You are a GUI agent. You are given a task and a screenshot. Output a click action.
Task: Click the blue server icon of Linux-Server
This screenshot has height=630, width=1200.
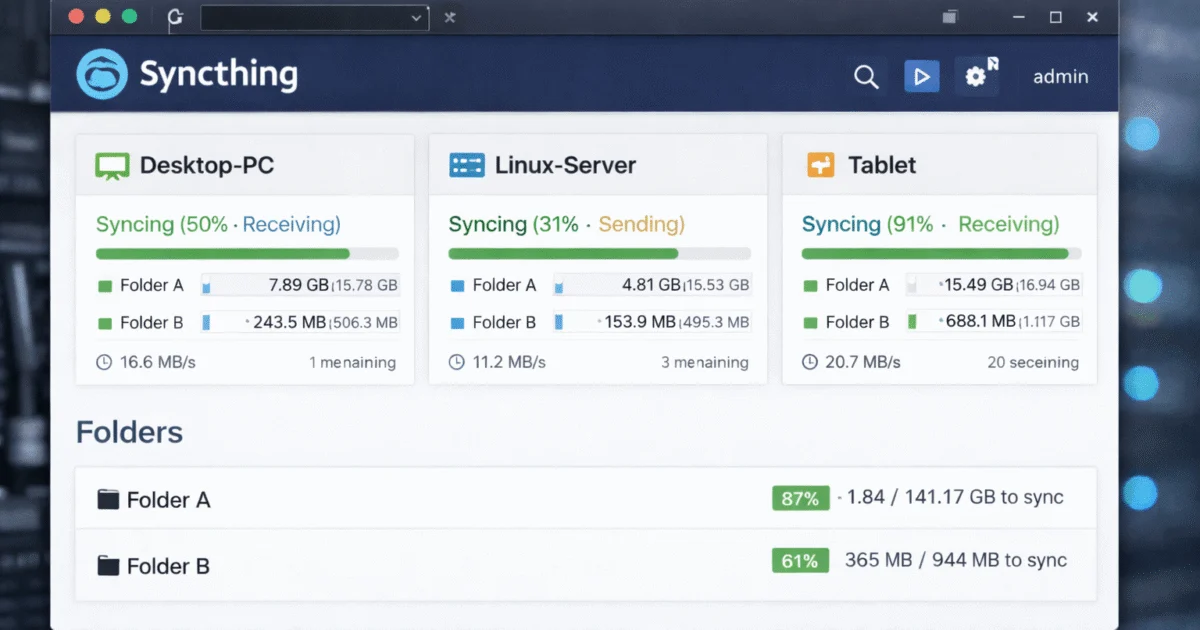click(x=467, y=165)
